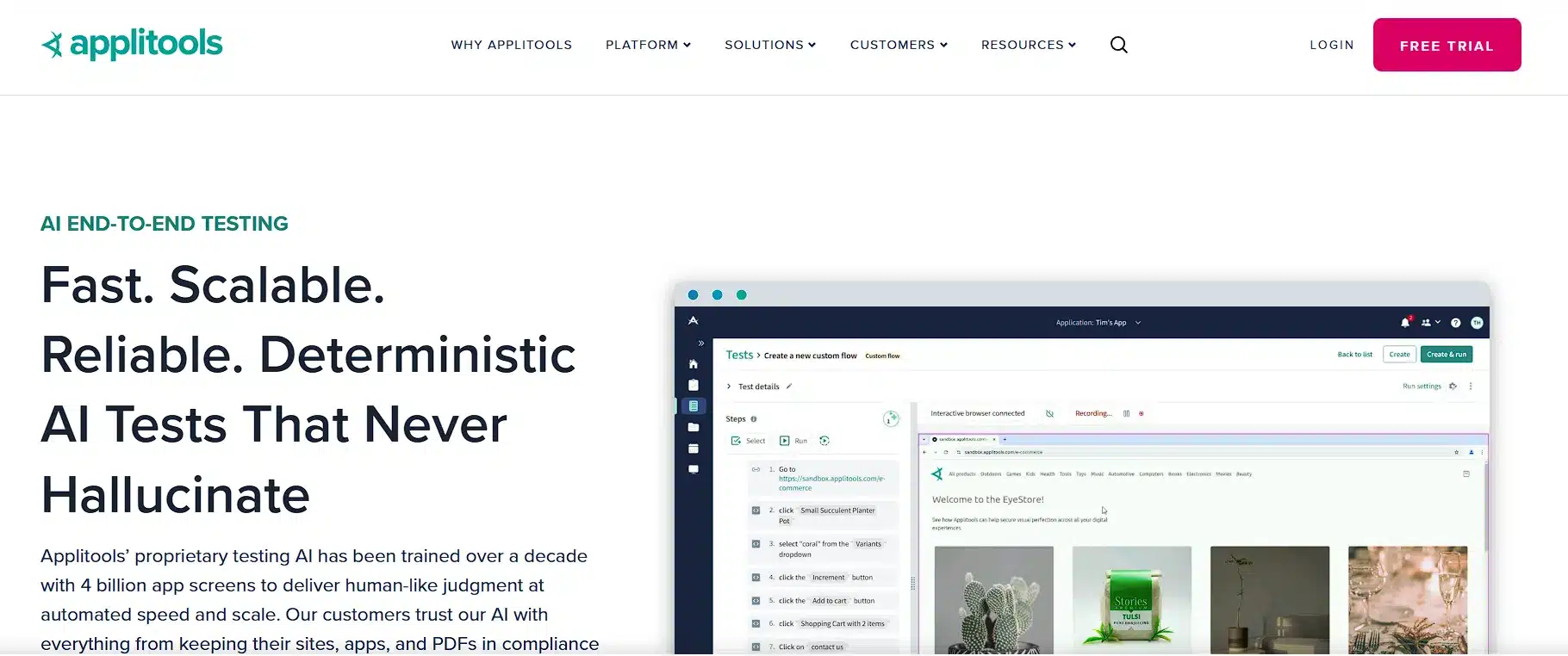Expand the Solutions dropdown menu
The width and height of the screenshot is (1568, 656).
[x=769, y=45]
